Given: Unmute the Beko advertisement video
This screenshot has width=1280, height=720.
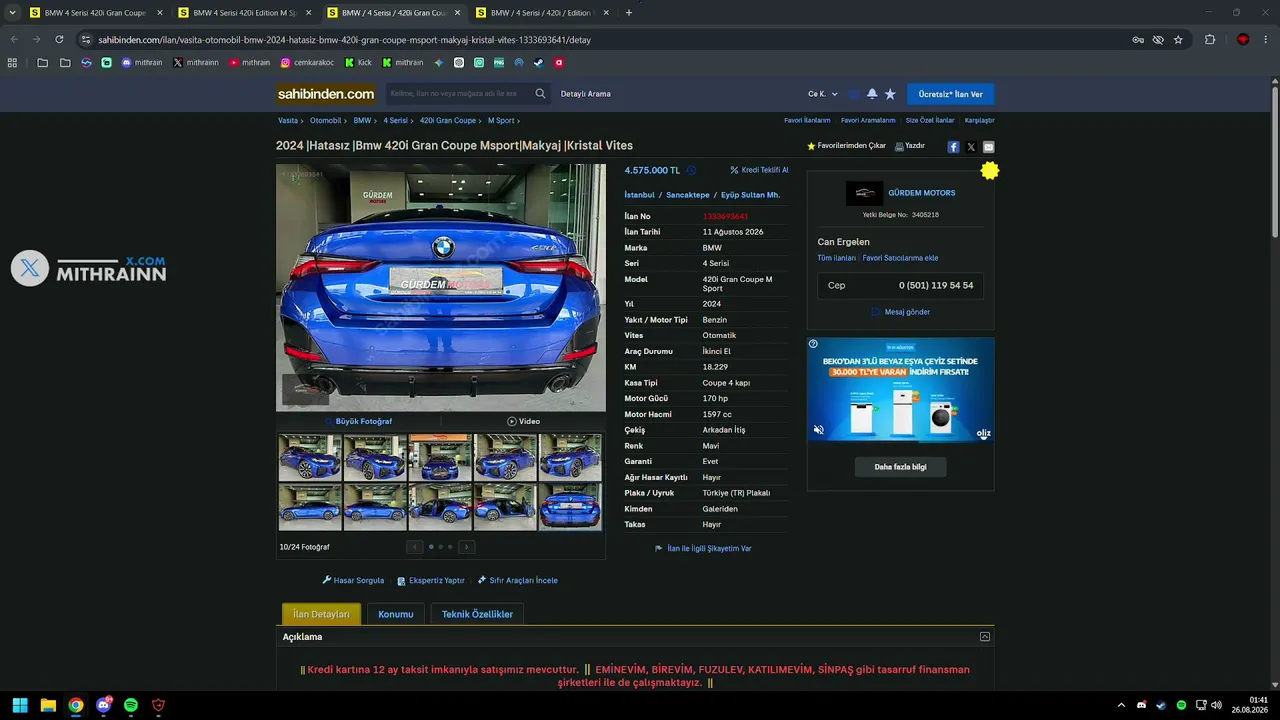Looking at the screenshot, I should click(818, 430).
